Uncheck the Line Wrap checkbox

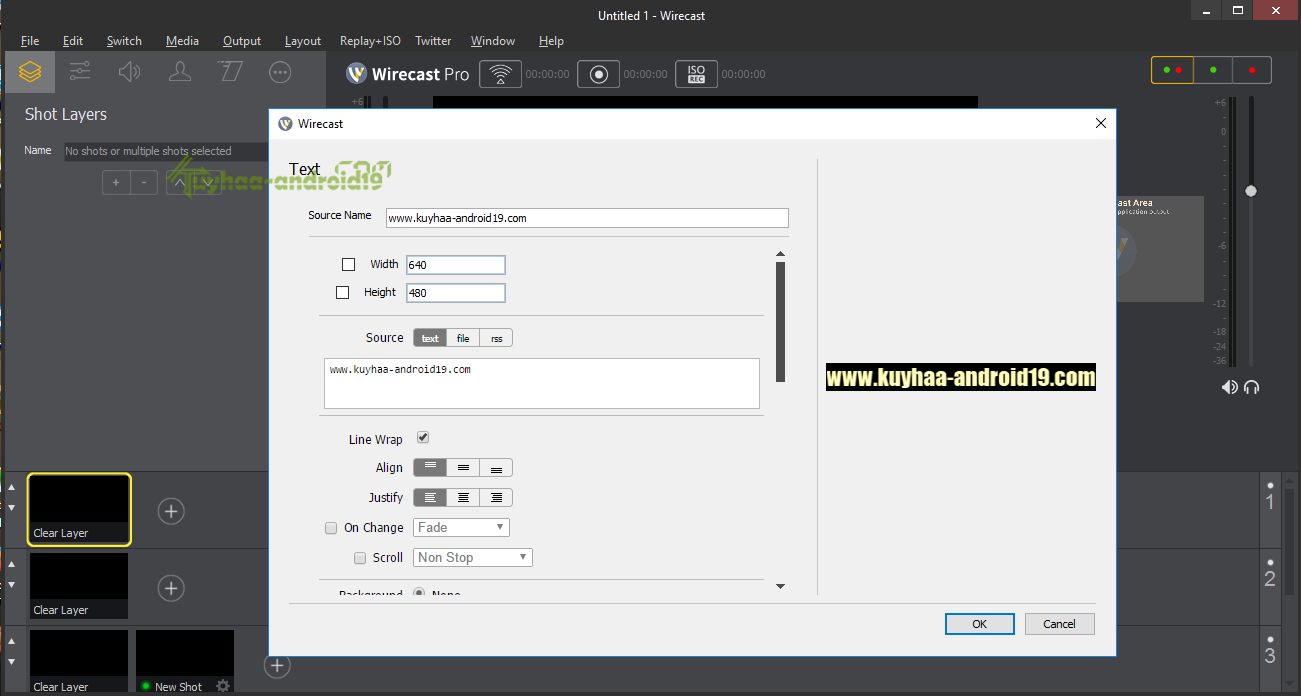423,438
